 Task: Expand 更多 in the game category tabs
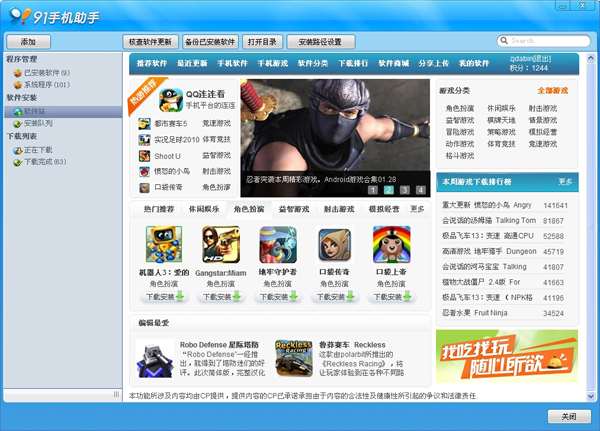(x=417, y=209)
